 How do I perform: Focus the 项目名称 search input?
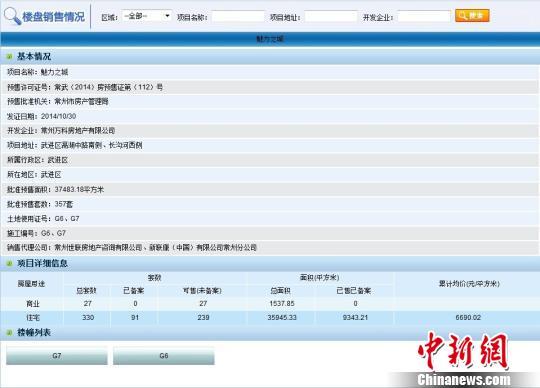coord(238,17)
